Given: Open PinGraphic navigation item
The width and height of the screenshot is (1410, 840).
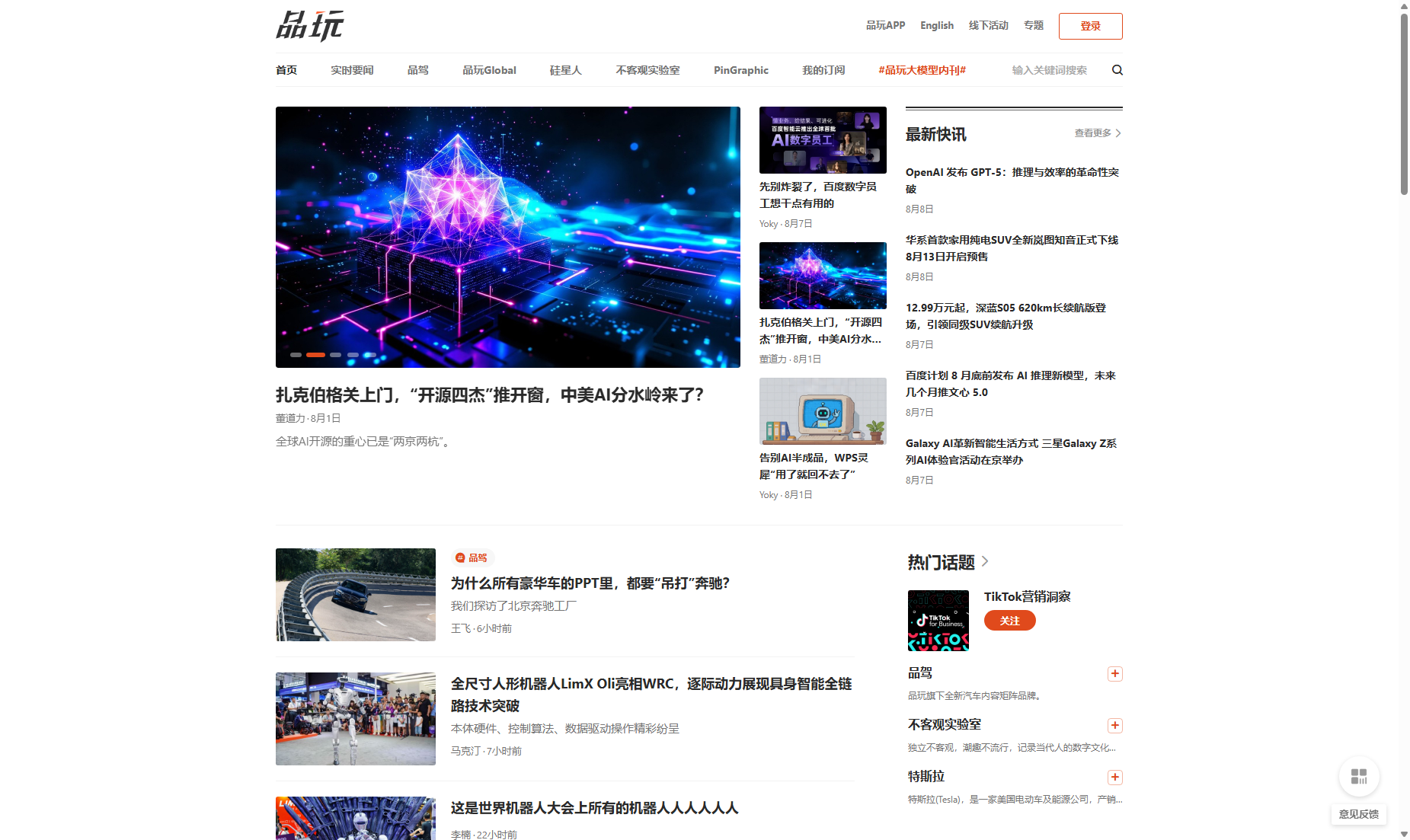Looking at the screenshot, I should tap(741, 70).
